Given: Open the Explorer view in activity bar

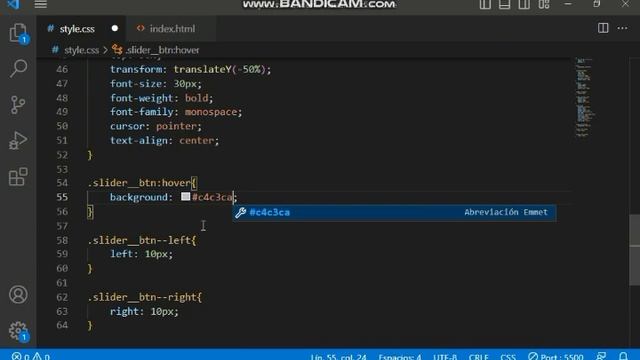Looking at the screenshot, I should coord(18,33).
